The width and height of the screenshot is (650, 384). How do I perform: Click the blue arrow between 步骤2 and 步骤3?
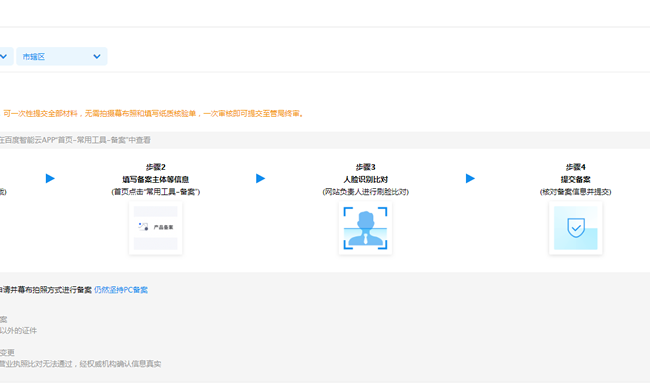(x=260, y=179)
